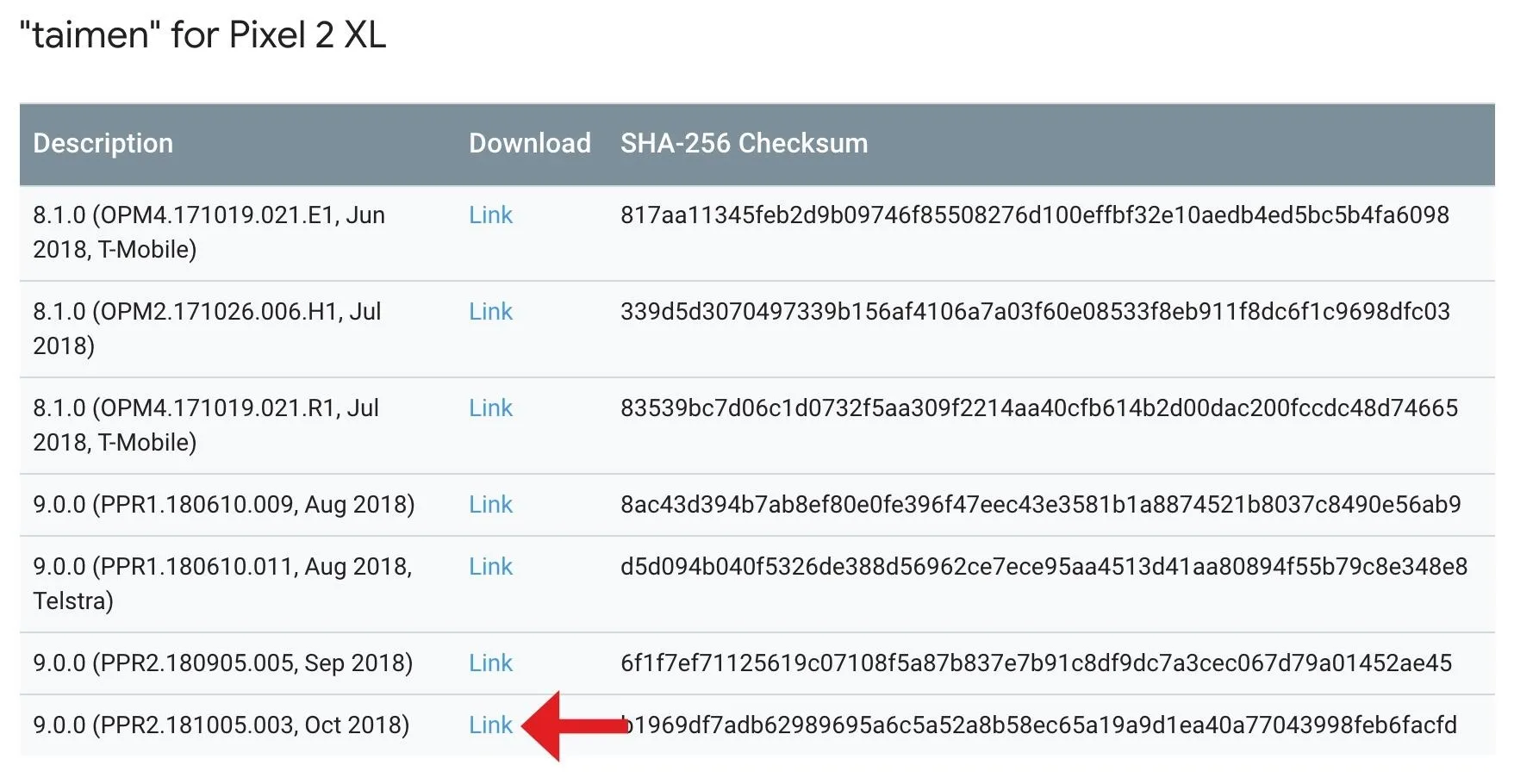This screenshot has width=1514, height=784.
Task: Click checksum starting with 83539bc7d0
Action: pos(1039,408)
